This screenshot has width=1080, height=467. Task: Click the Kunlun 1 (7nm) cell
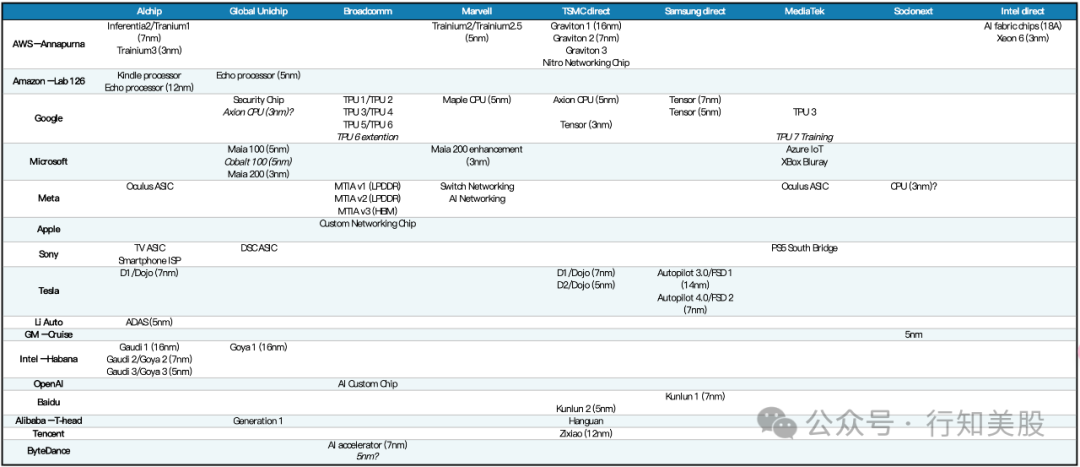[695, 397]
